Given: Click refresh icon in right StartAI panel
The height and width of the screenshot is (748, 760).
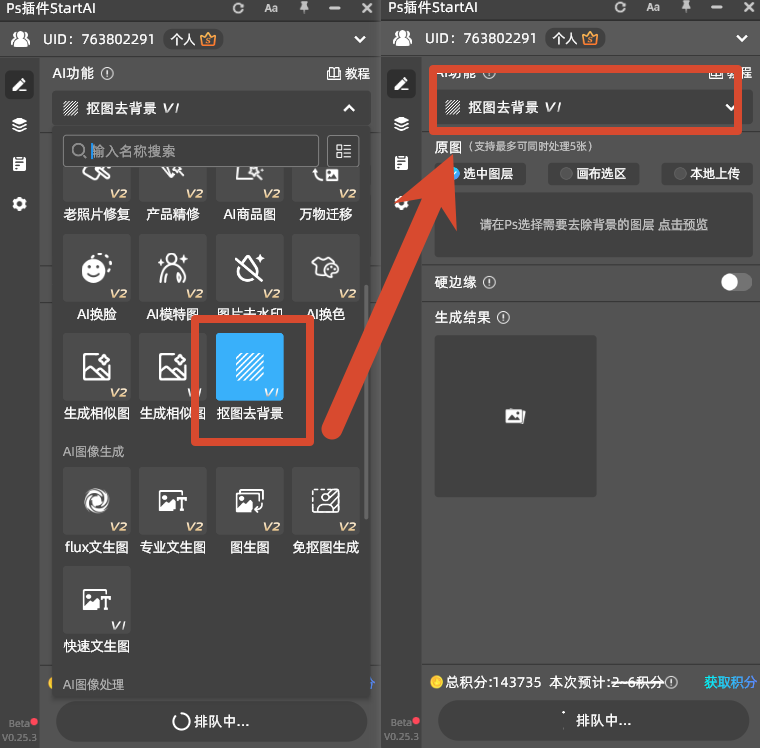Looking at the screenshot, I should (x=620, y=7).
